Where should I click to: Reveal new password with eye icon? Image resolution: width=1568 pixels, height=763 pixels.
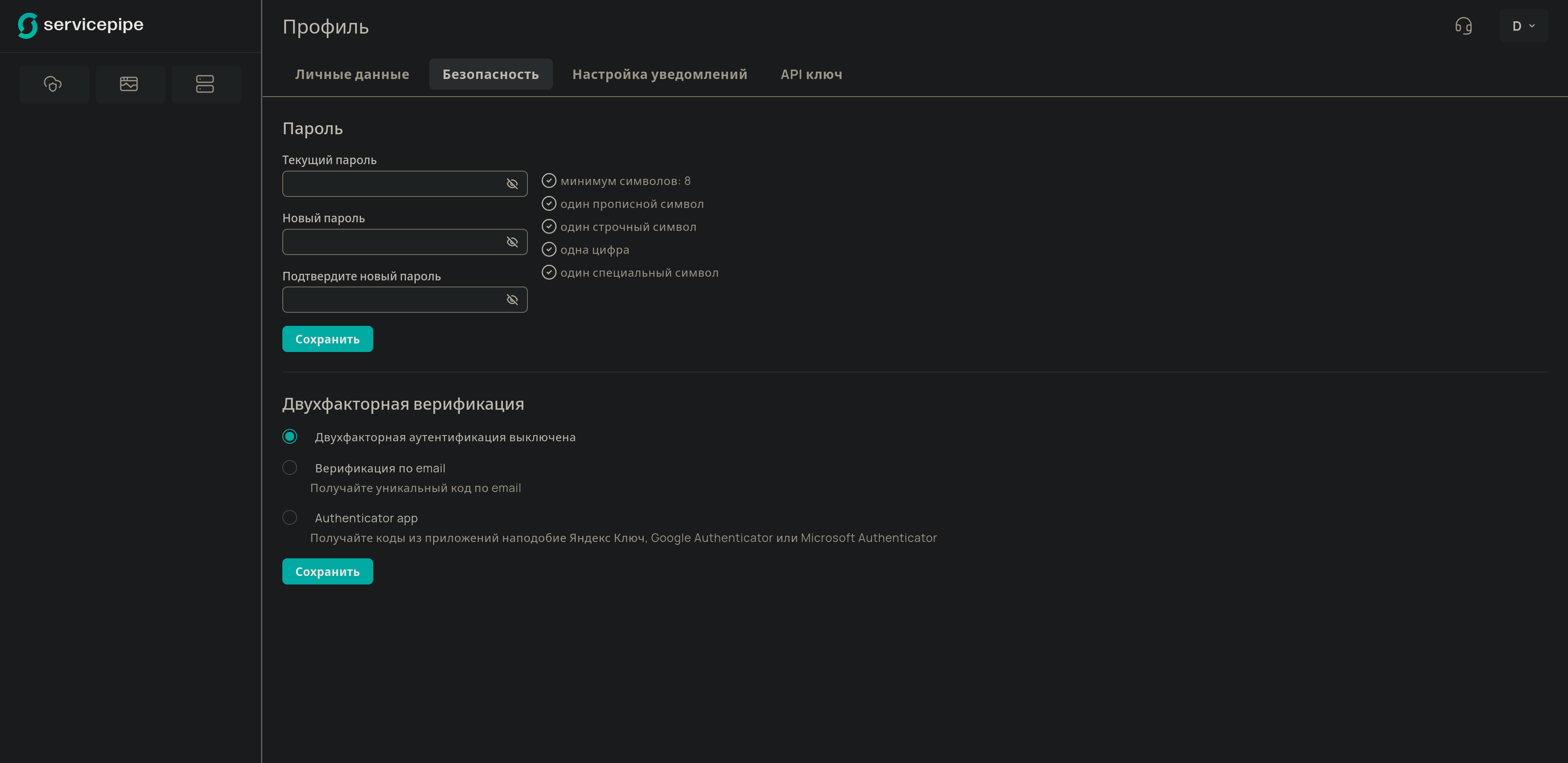point(512,242)
